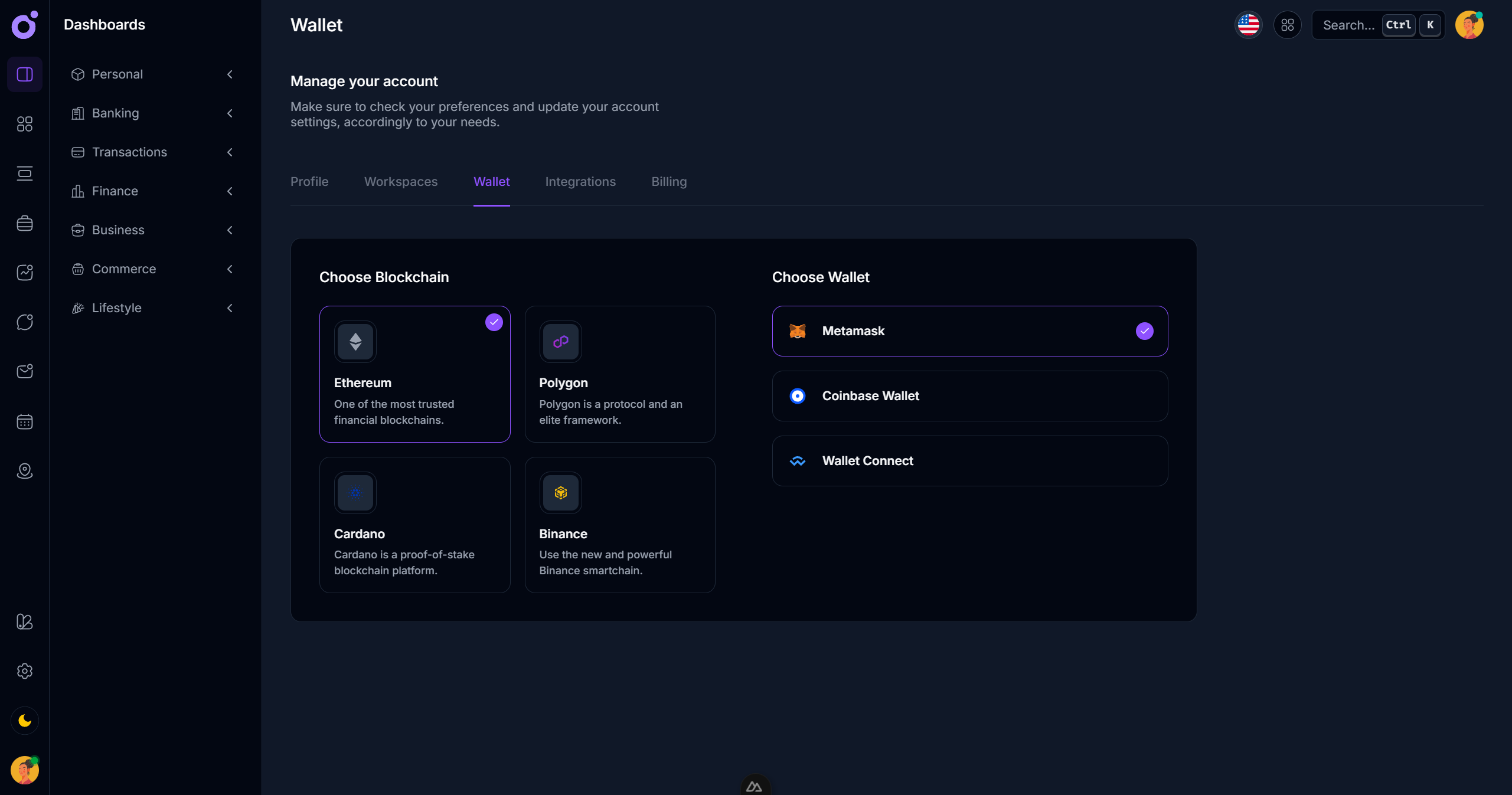Expand the Finance menu chevron

pyautogui.click(x=230, y=191)
